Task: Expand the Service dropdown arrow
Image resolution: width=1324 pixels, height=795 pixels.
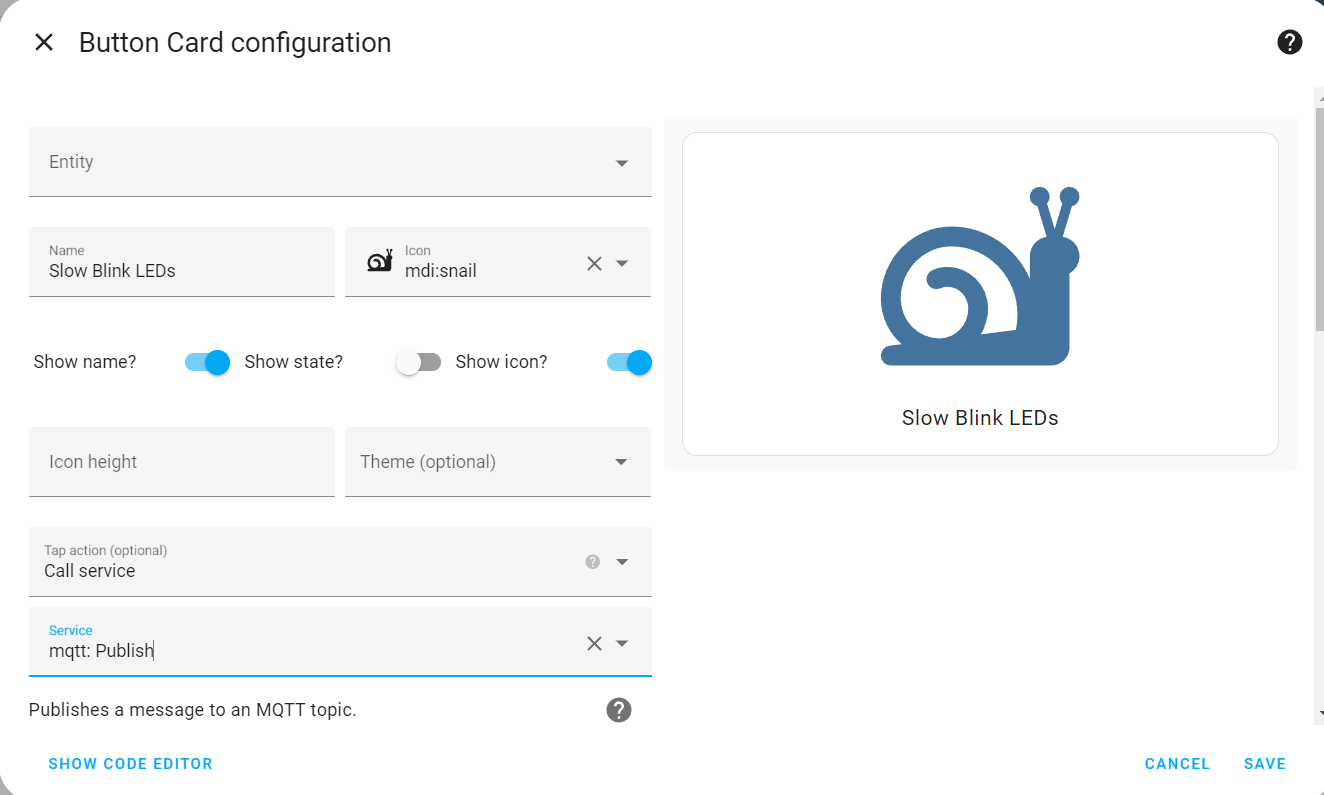Action: [622, 643]
